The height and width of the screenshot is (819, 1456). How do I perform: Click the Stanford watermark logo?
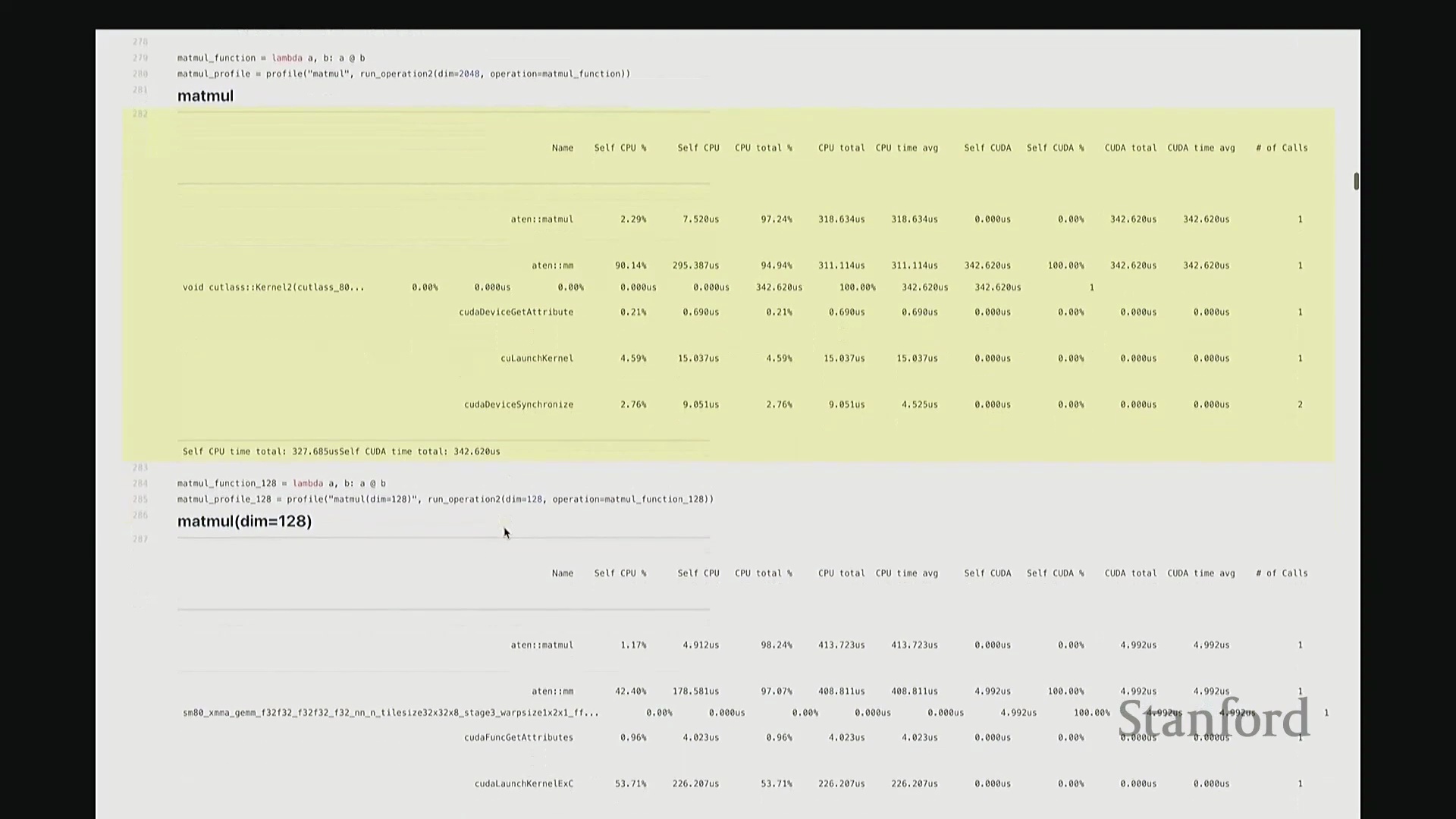(1213, 719)
